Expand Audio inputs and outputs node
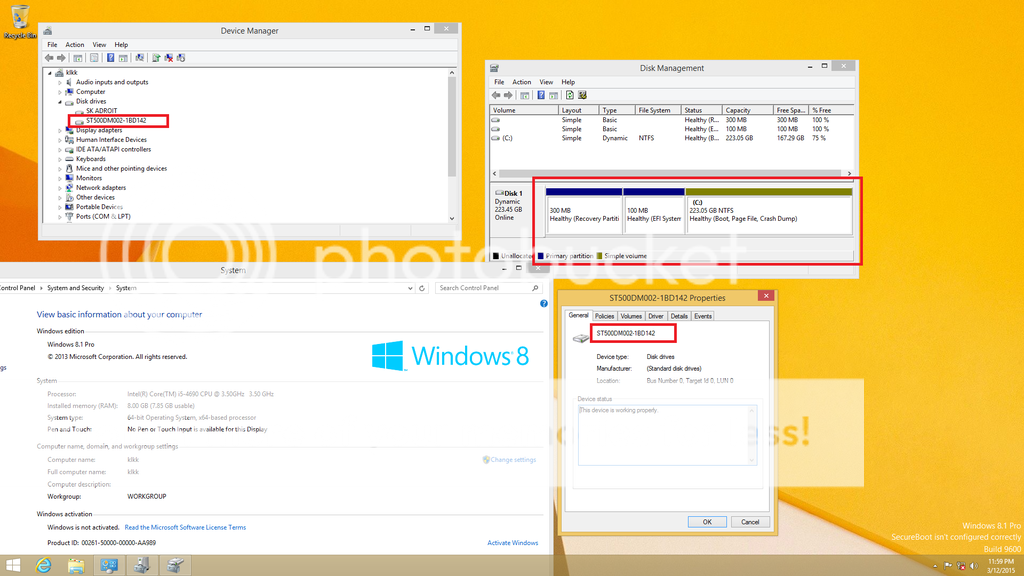Screen dimensions: 1024x576 [x=60, y=82]
